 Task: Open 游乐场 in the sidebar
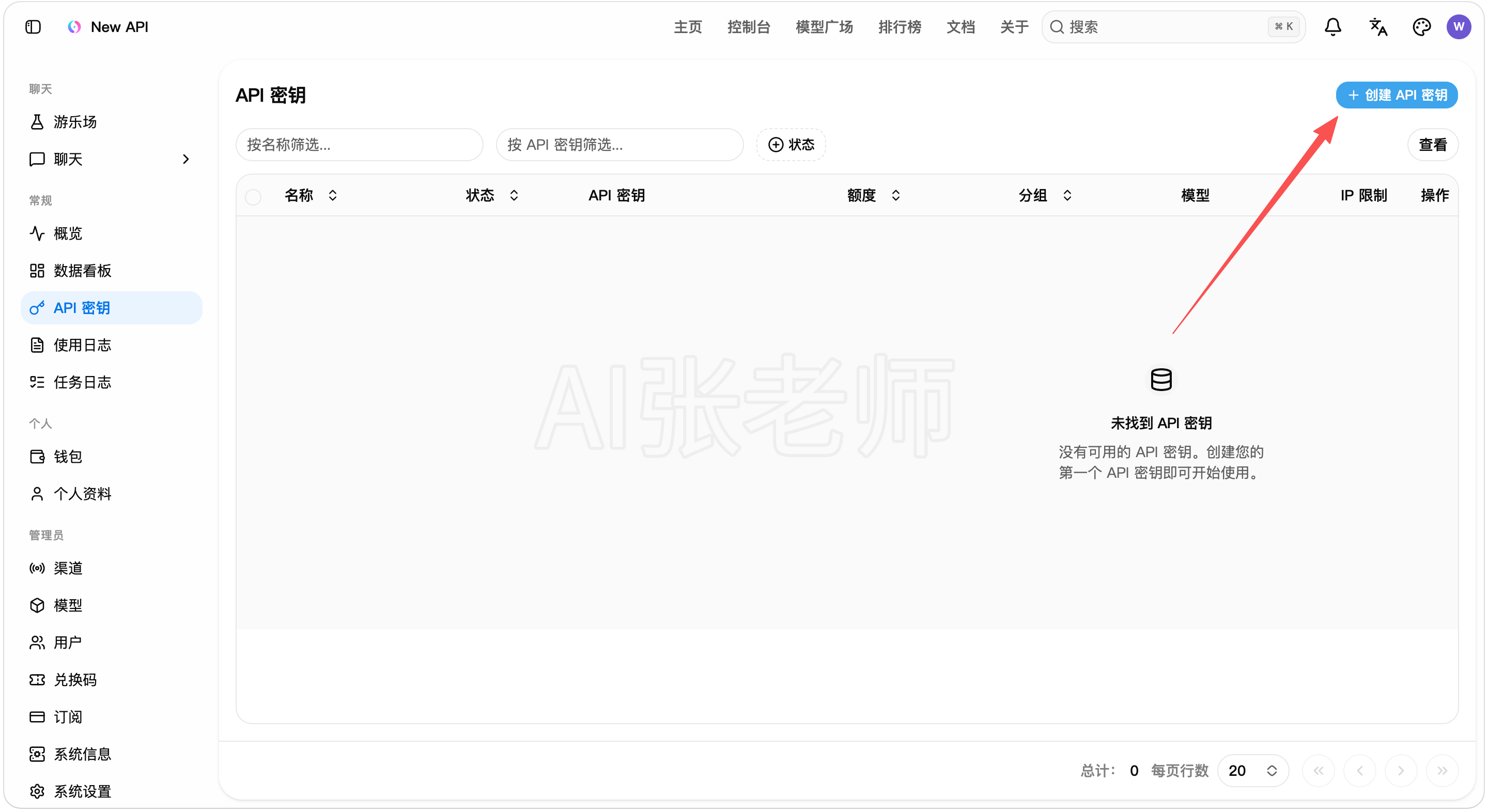click(112, 122)
